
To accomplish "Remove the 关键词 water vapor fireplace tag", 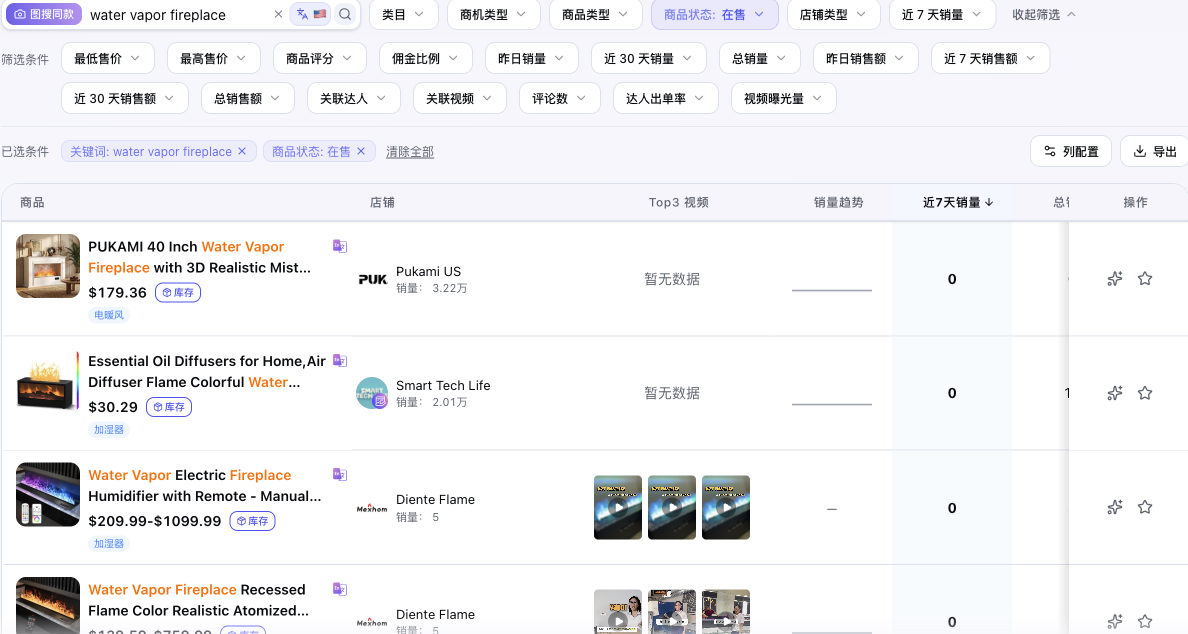I will [x=242, y=151].
